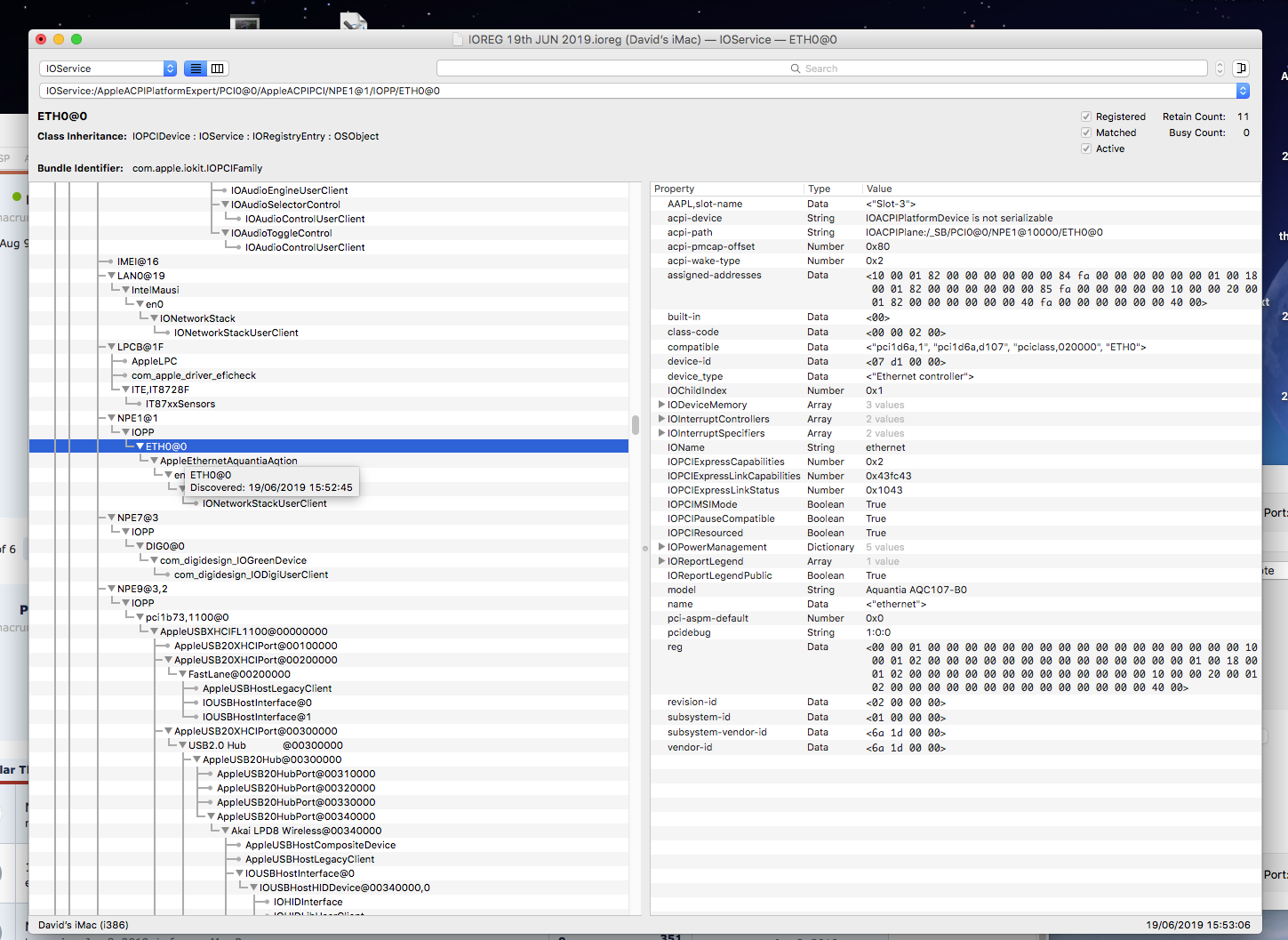Collapse the NPE9@3,2 node
This screenshot has height=940, width=1288.
click(112, 589)
